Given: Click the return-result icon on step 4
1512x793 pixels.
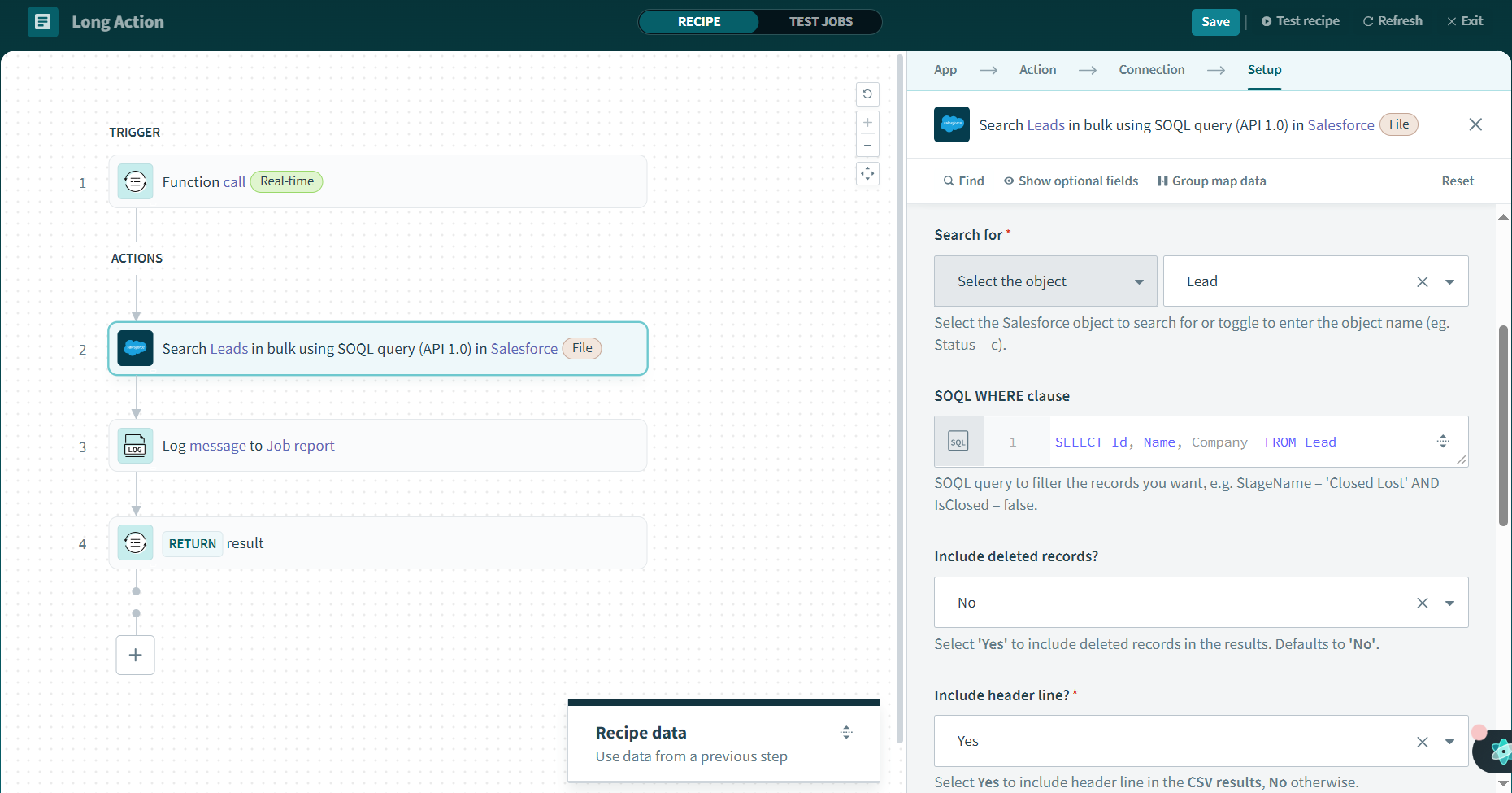Looking at the screenshot, I should coord(135,542).
